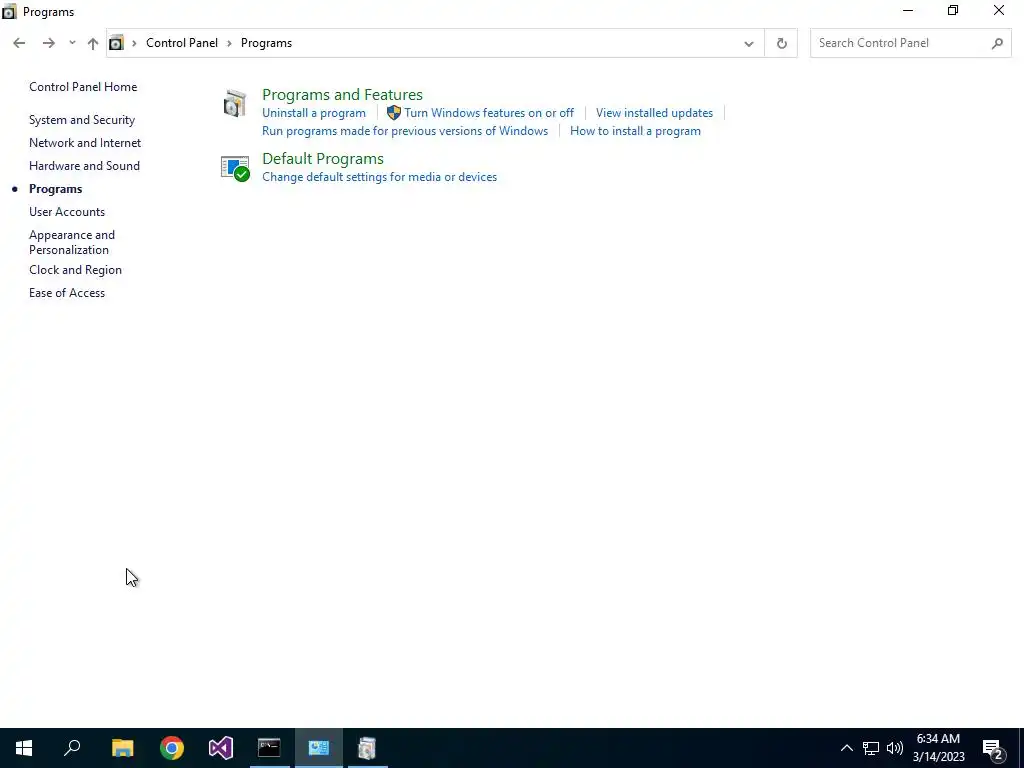1024x768 pixels.
Task: Click How to install a program
Action: [x=635, y=131]
